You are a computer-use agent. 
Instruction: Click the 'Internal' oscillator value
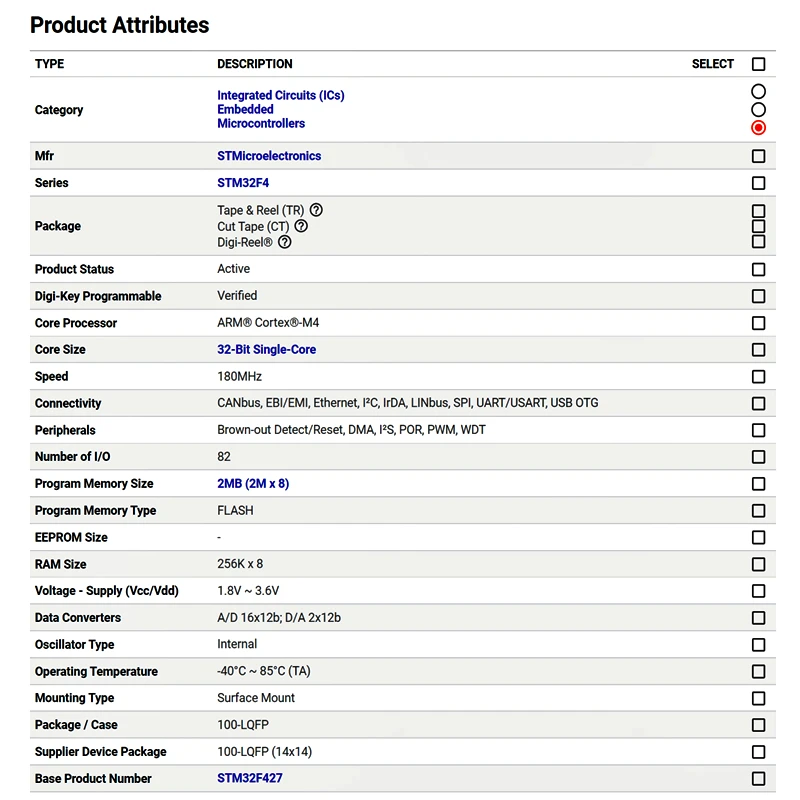coord(237,644)
